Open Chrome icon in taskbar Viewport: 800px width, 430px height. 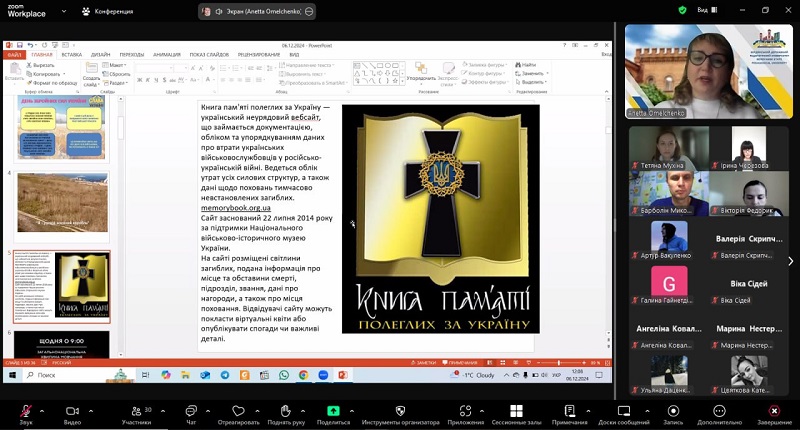pyautogui.click(x=304, y=375)
